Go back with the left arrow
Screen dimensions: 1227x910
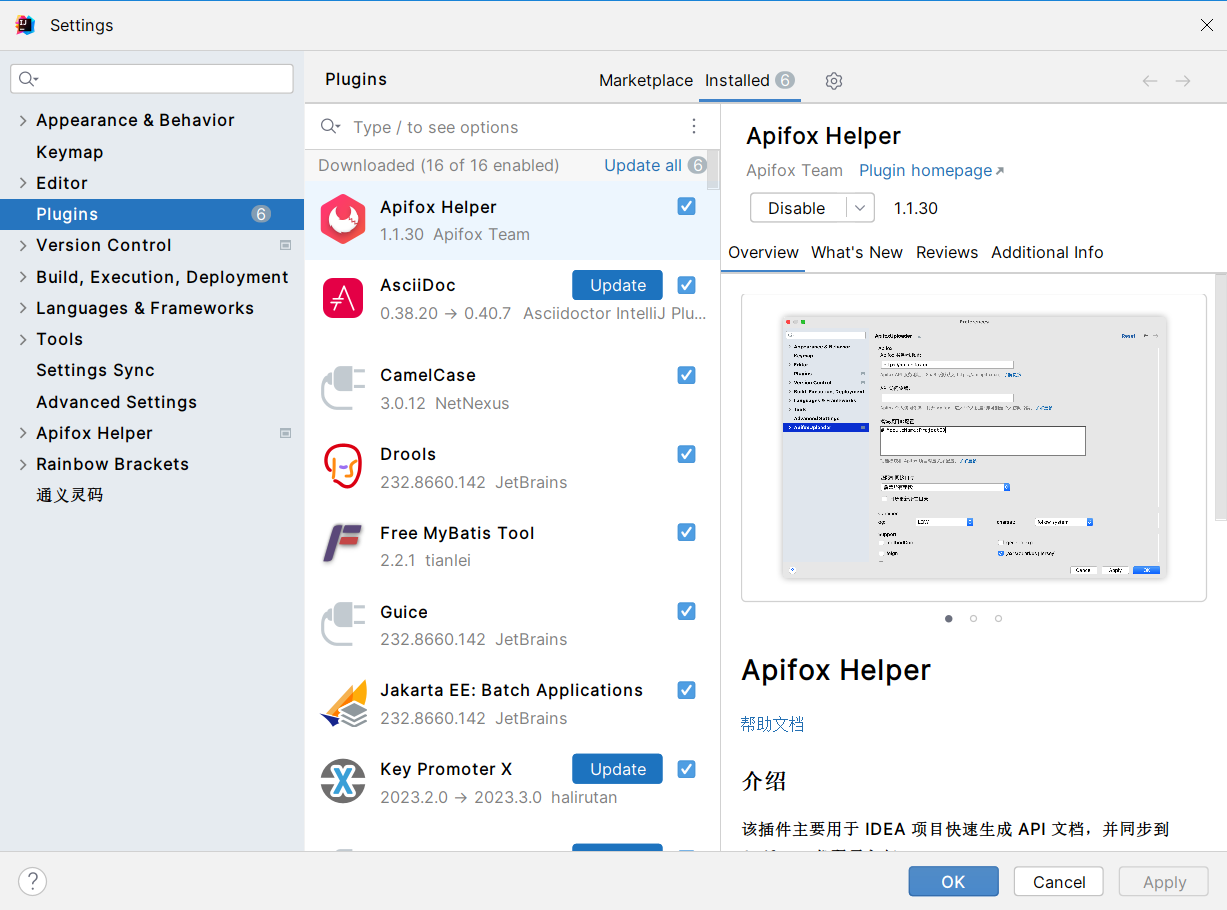point(1150,81)
